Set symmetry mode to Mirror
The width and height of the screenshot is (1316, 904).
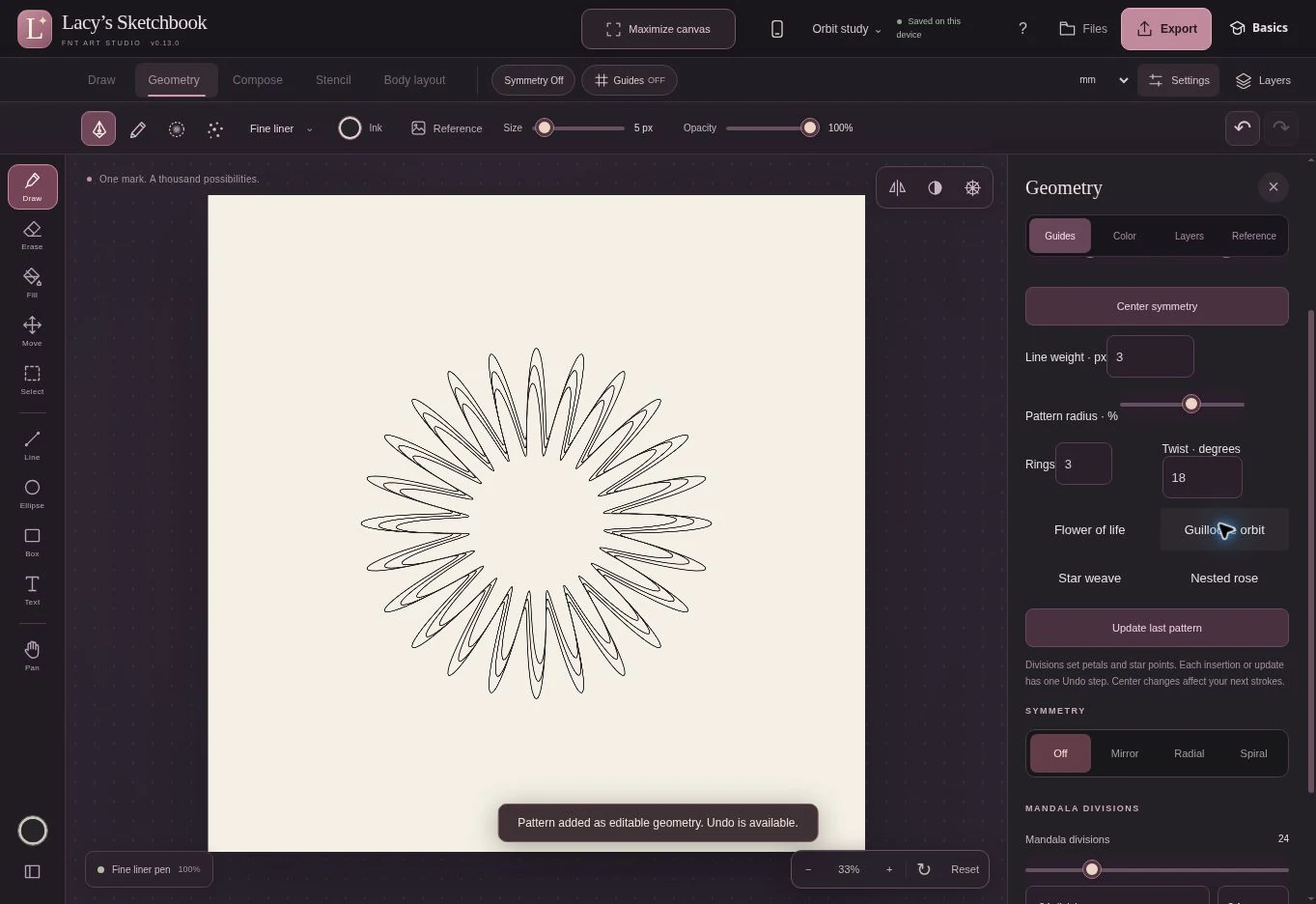click(x=1125, y=753)
